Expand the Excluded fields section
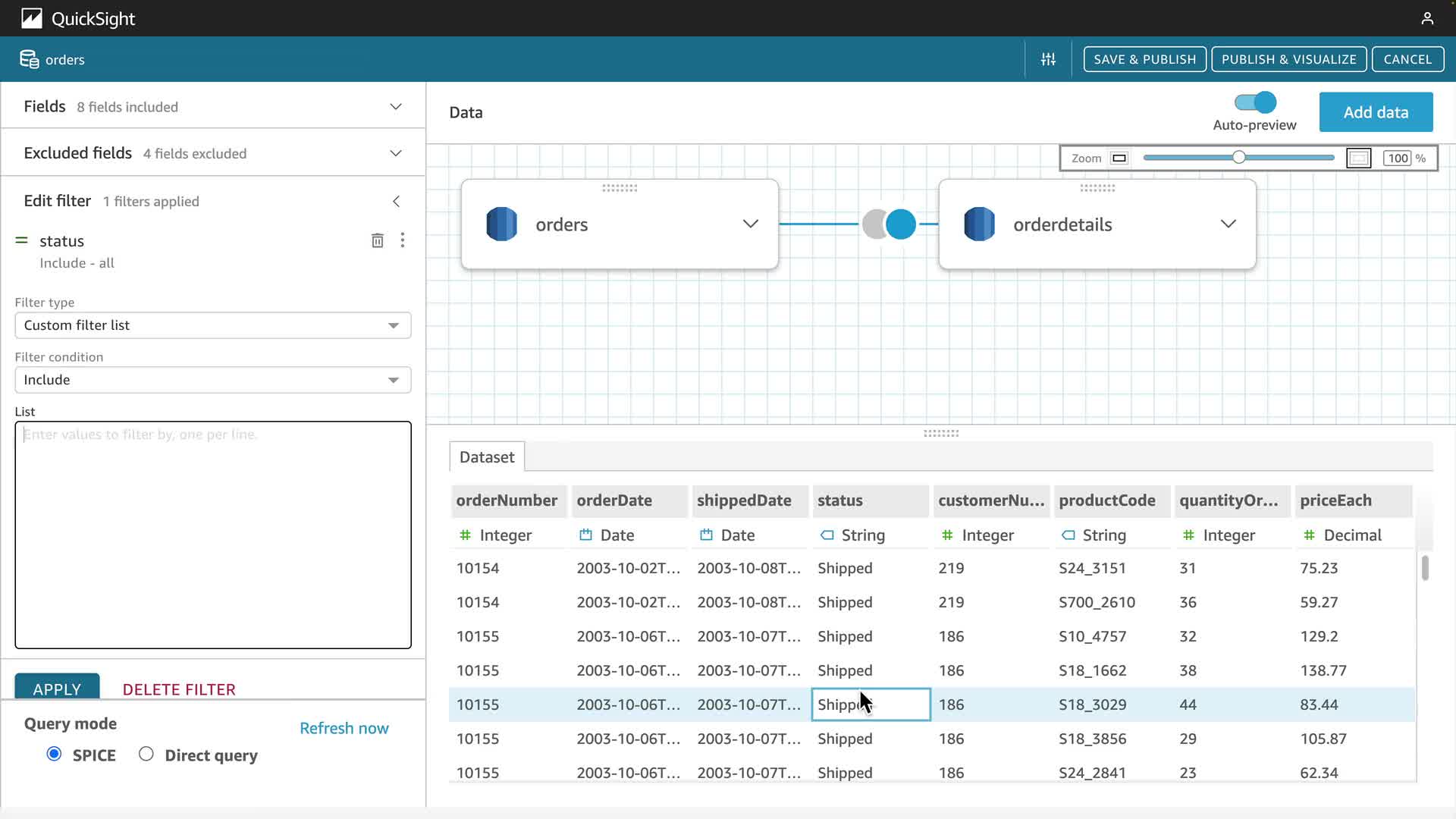Image resolution: width=1456 pixels, height=819 pixels. (395, 153)
